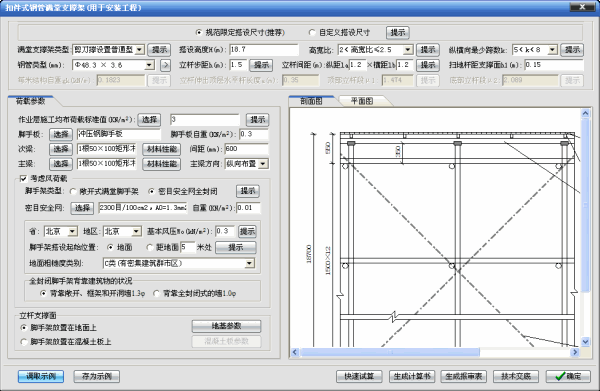Click 搭设高度H input field 18.7
Viewport: 600px width, 391px height.
264,50
